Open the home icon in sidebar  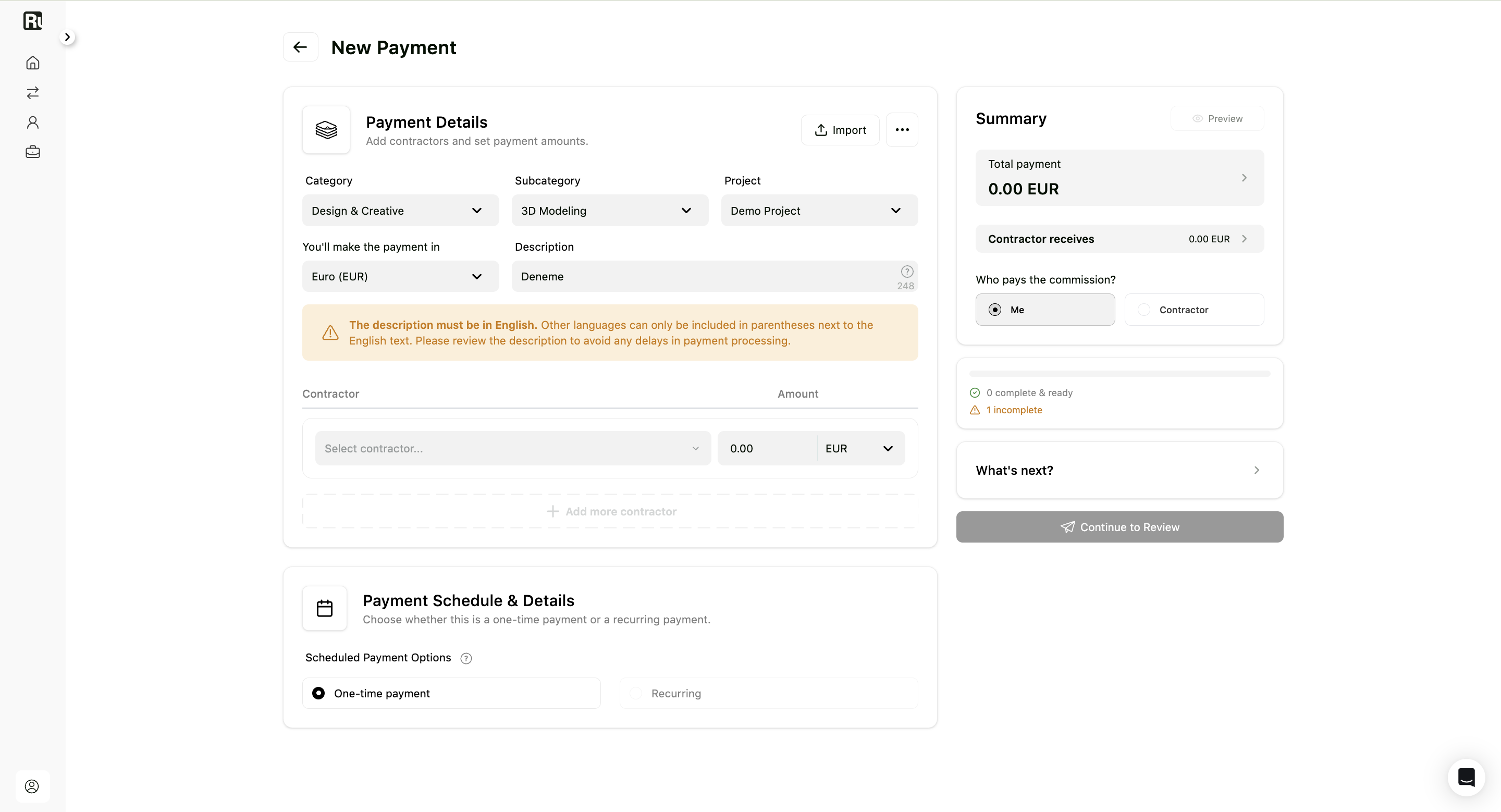tap(33, 63)
